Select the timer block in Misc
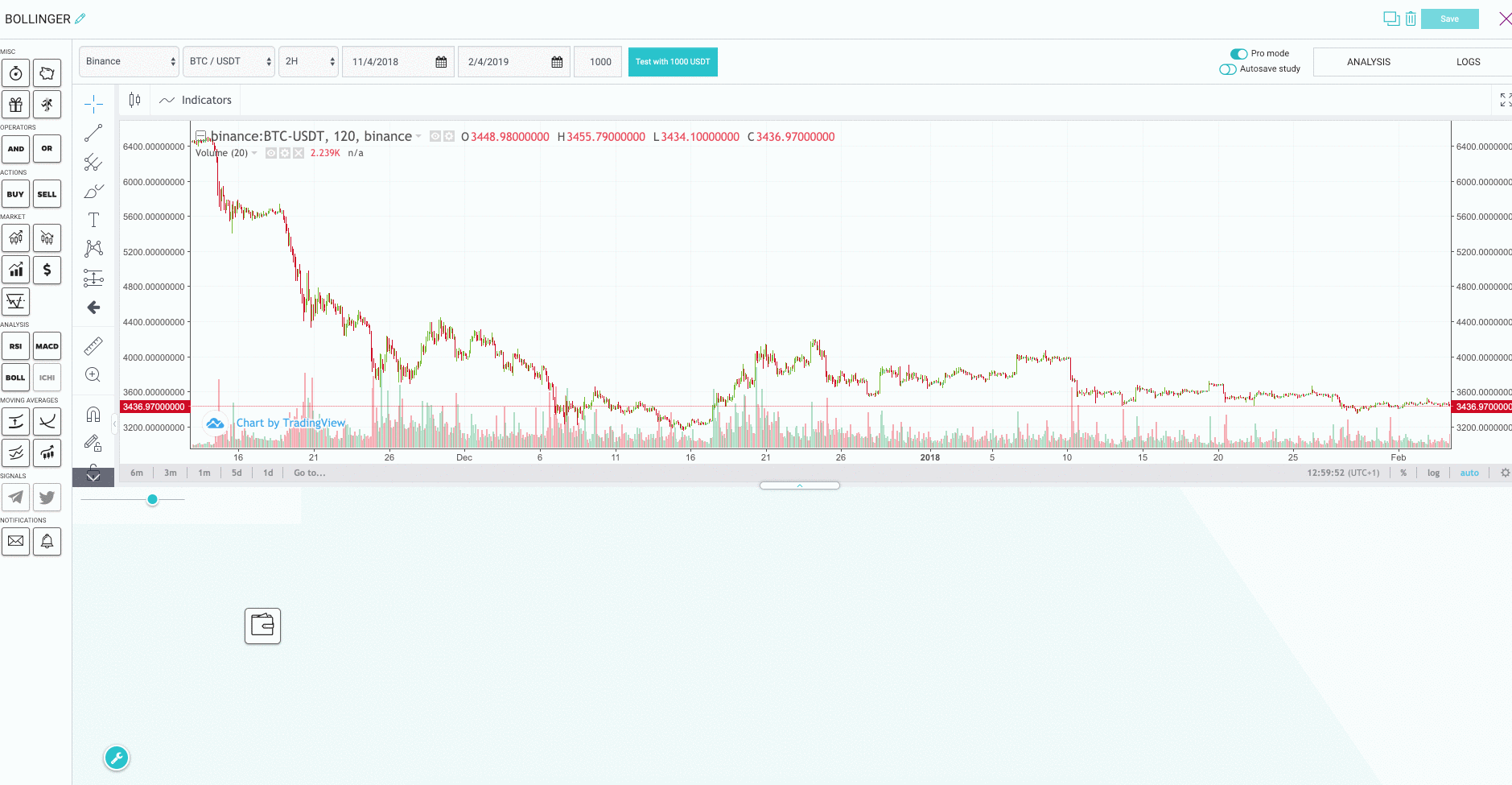This screenshot has height=785, width=1512. point(15,73)
